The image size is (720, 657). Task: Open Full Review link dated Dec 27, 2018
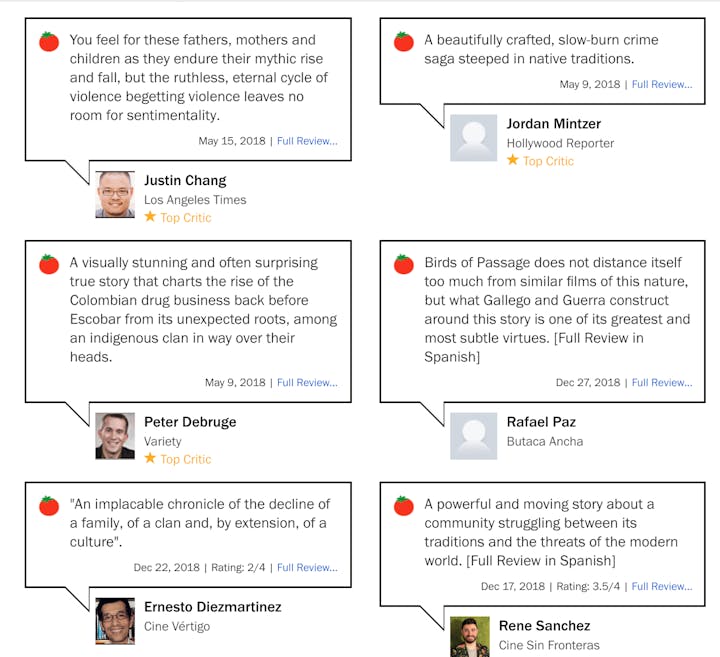click(x=662, y=382)
